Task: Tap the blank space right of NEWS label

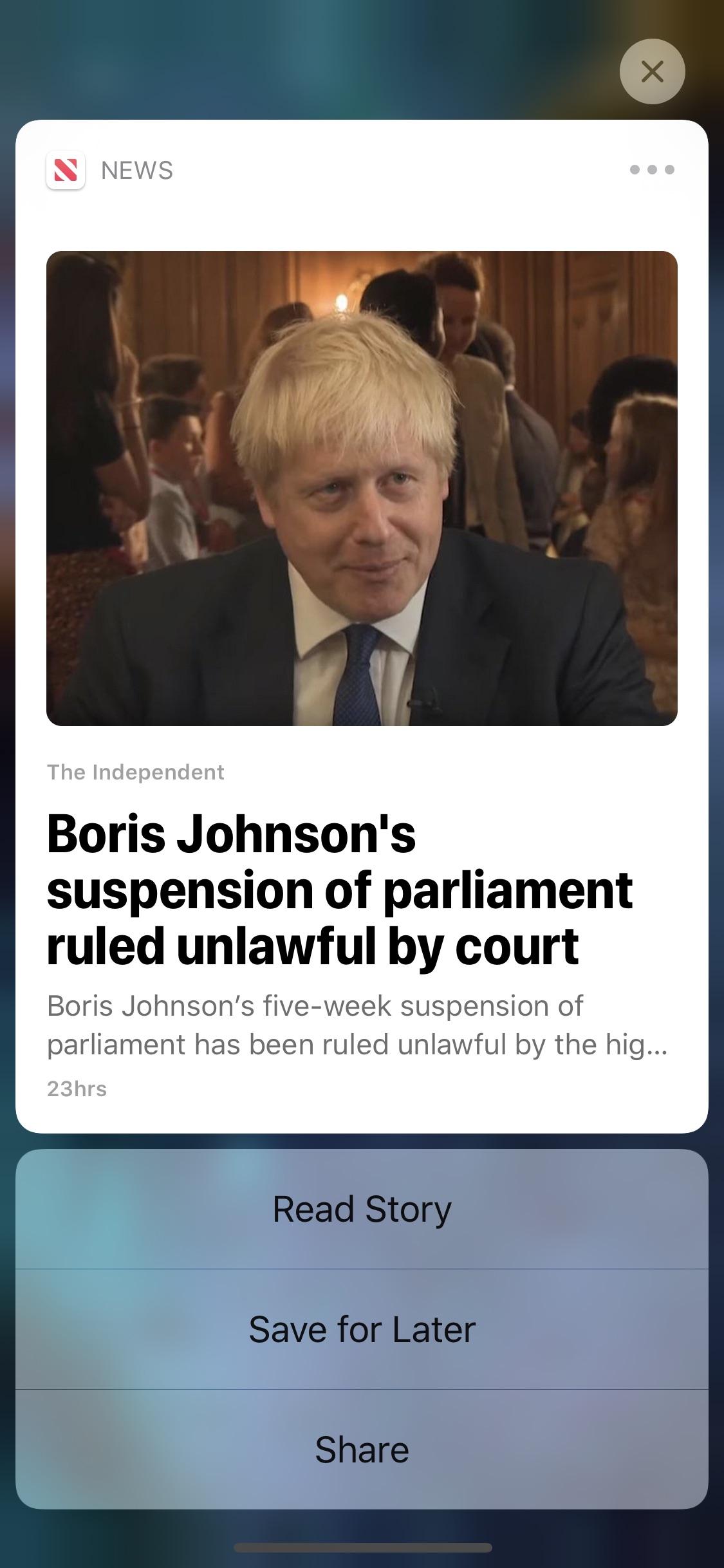Action: coord(399,171)
